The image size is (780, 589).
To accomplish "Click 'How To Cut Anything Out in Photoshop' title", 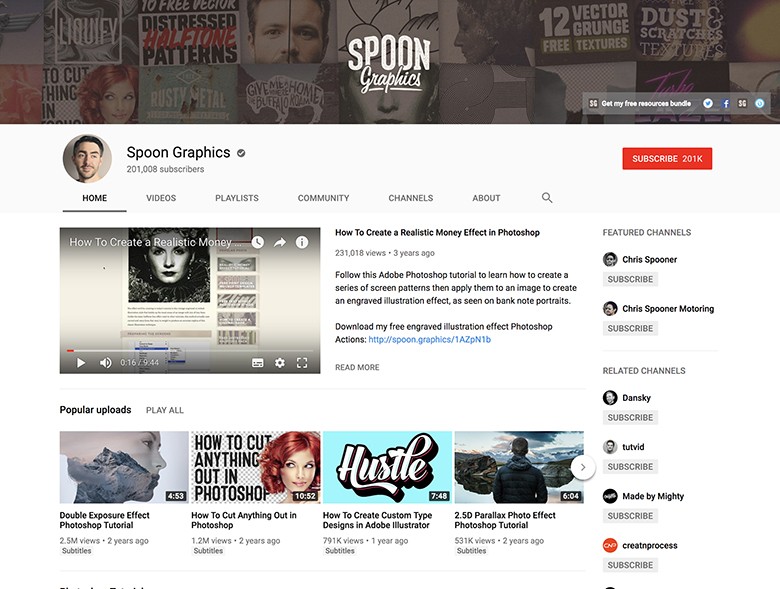I will click(244, 520).
